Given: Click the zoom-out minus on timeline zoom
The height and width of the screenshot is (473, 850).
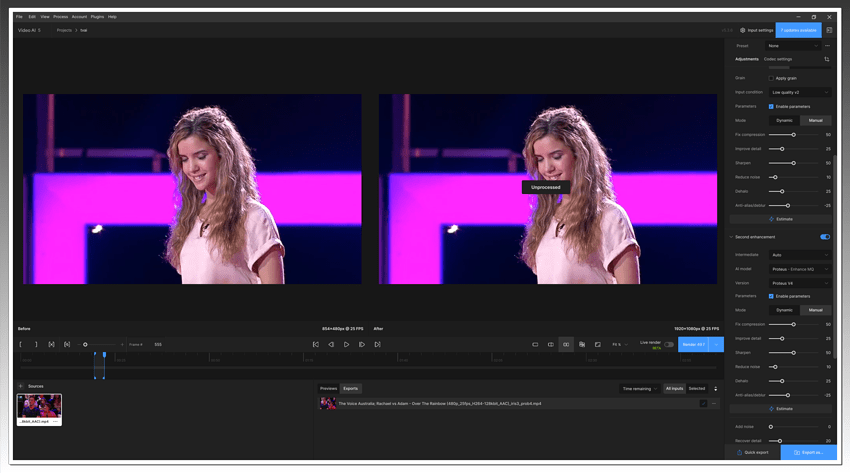Looking at the screenshot, I should pos(79,345).
